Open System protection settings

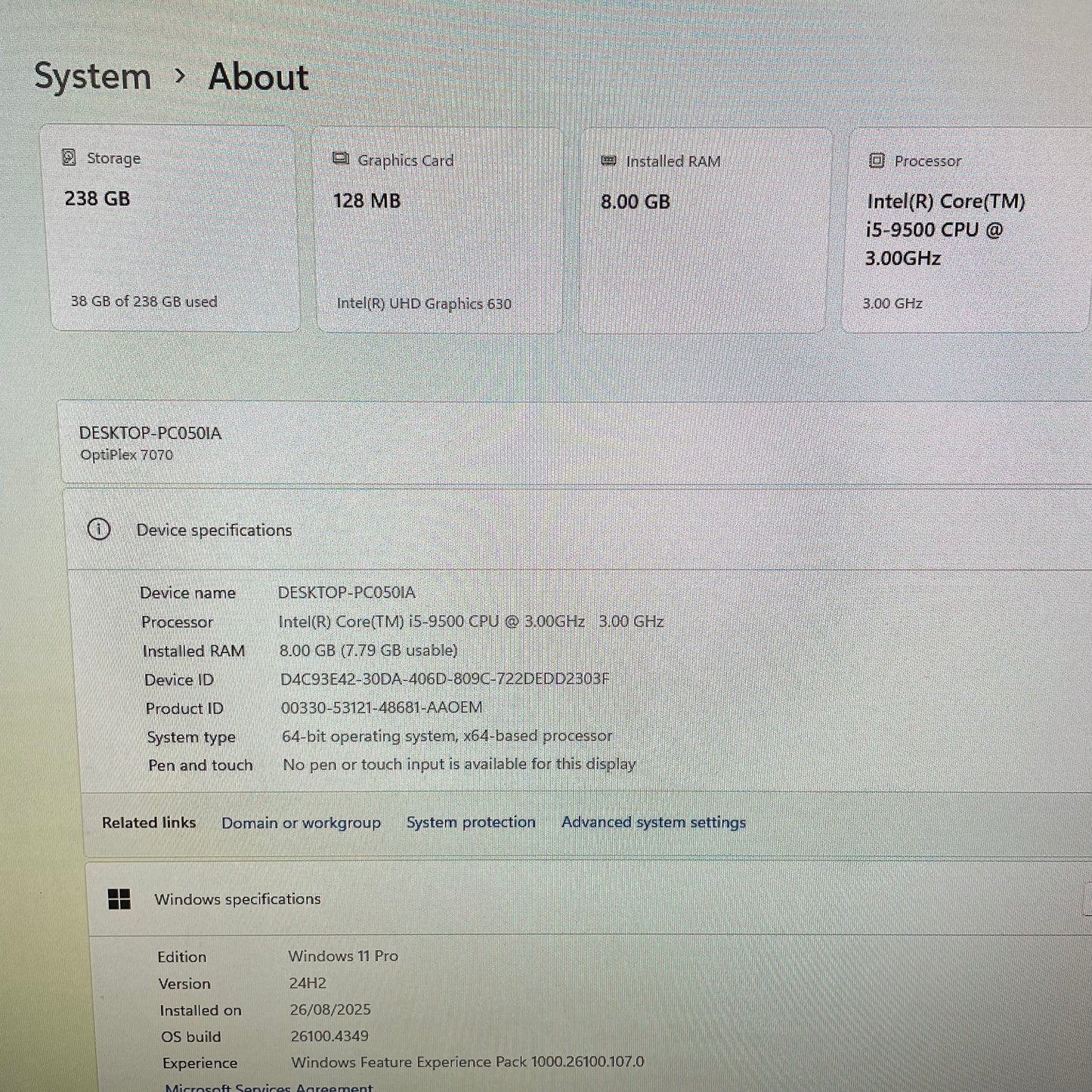471,822
